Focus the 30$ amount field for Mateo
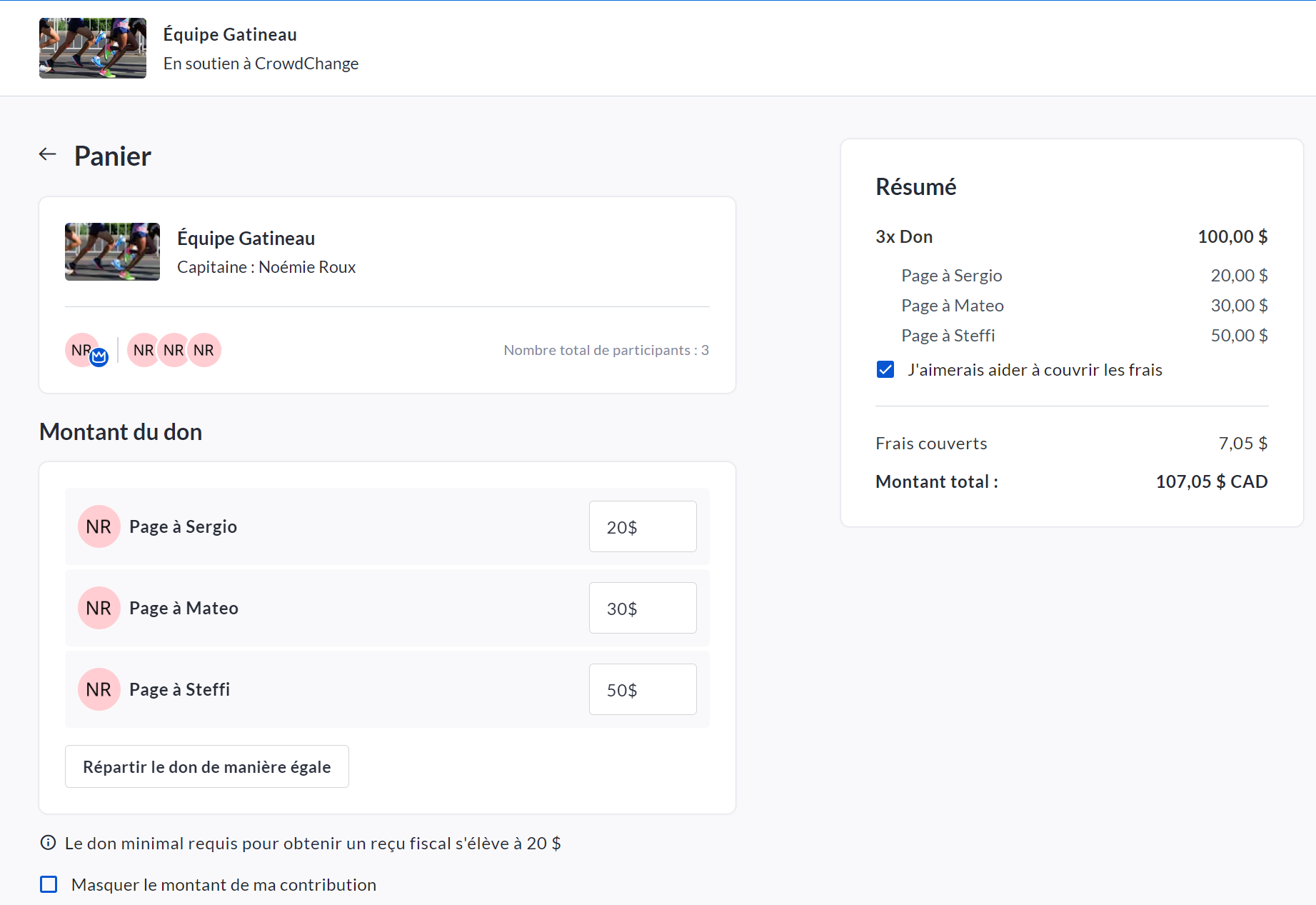The height and width of the screenshot is (905, 1316). pos(642,608)
